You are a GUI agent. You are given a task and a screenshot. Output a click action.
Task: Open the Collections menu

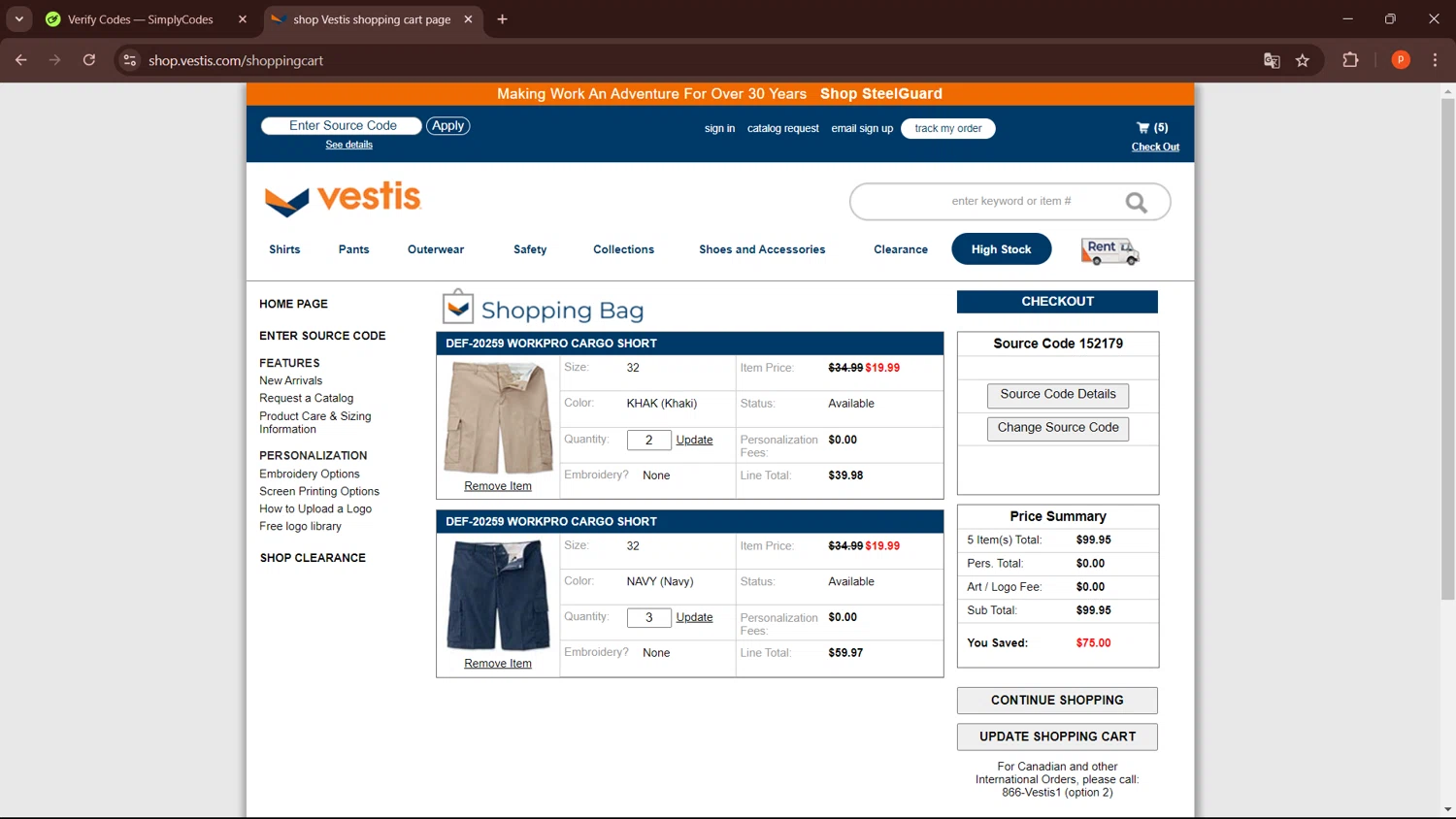coord(623,249)
